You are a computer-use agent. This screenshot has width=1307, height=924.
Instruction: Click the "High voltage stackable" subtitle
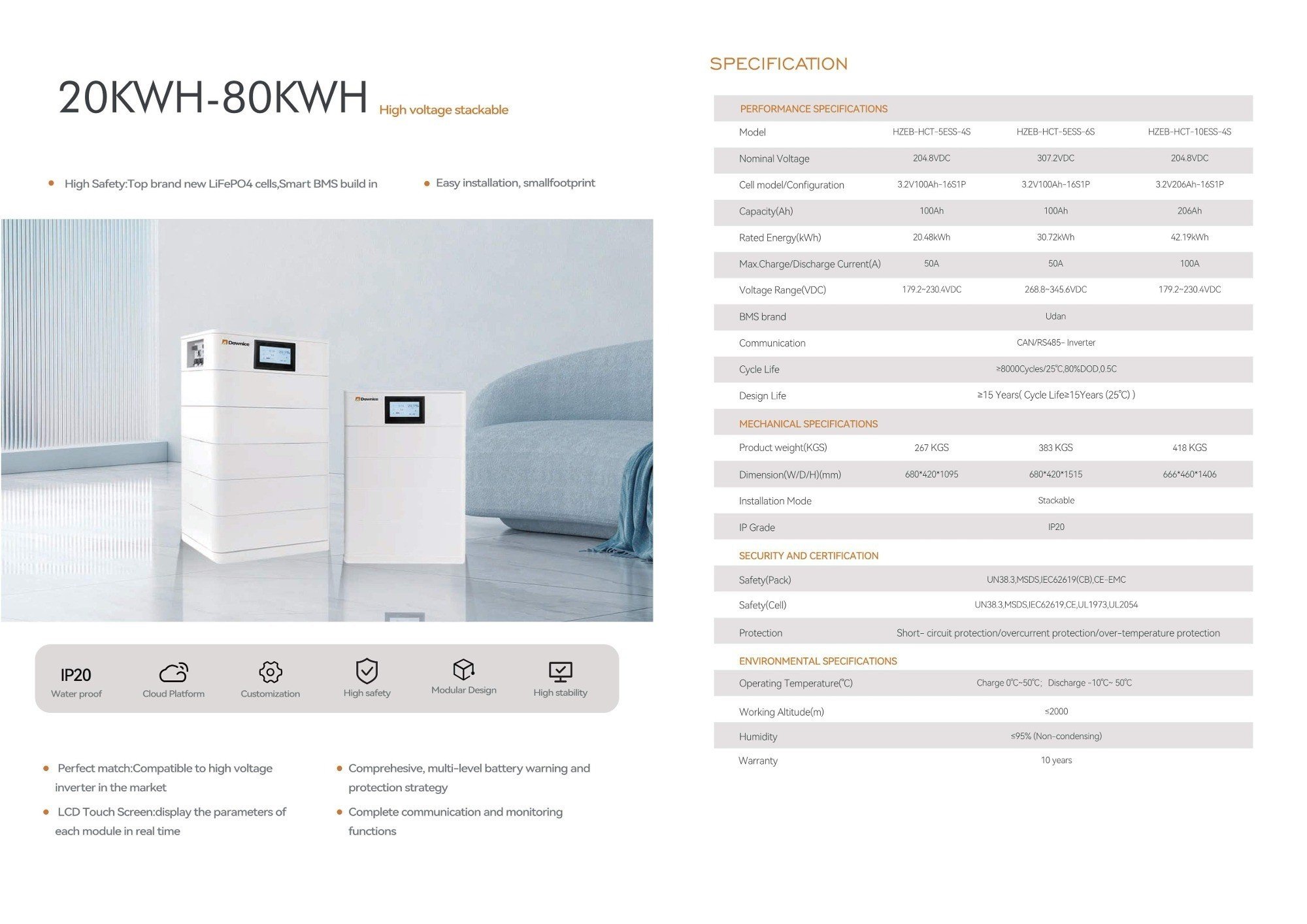(444, 110)
